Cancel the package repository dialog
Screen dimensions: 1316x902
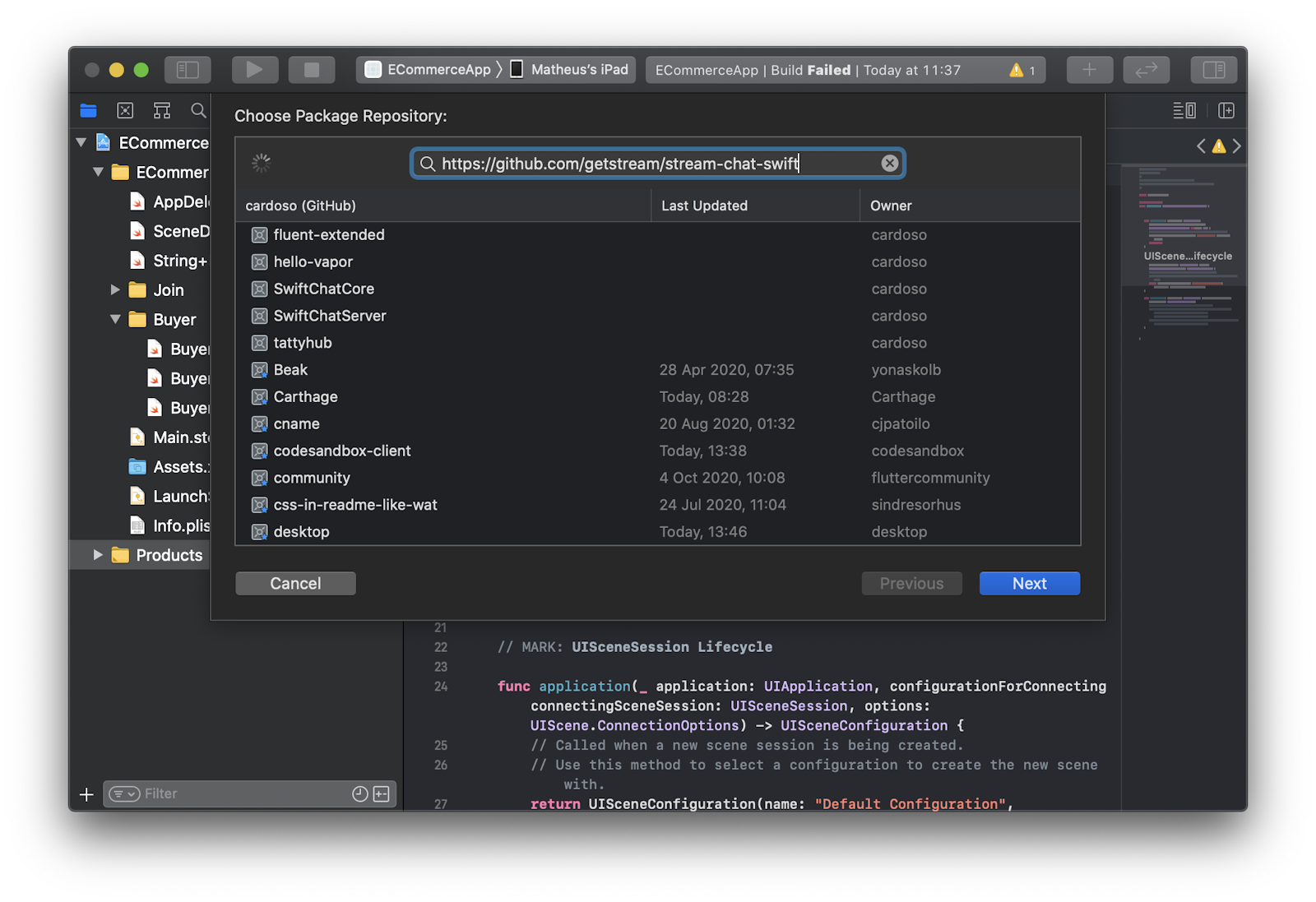click(295, 583)
